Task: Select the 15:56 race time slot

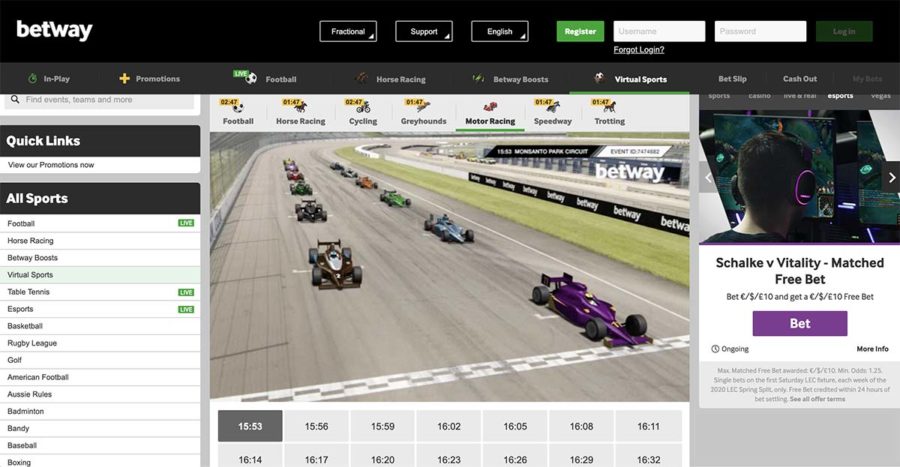Action: 316,426
